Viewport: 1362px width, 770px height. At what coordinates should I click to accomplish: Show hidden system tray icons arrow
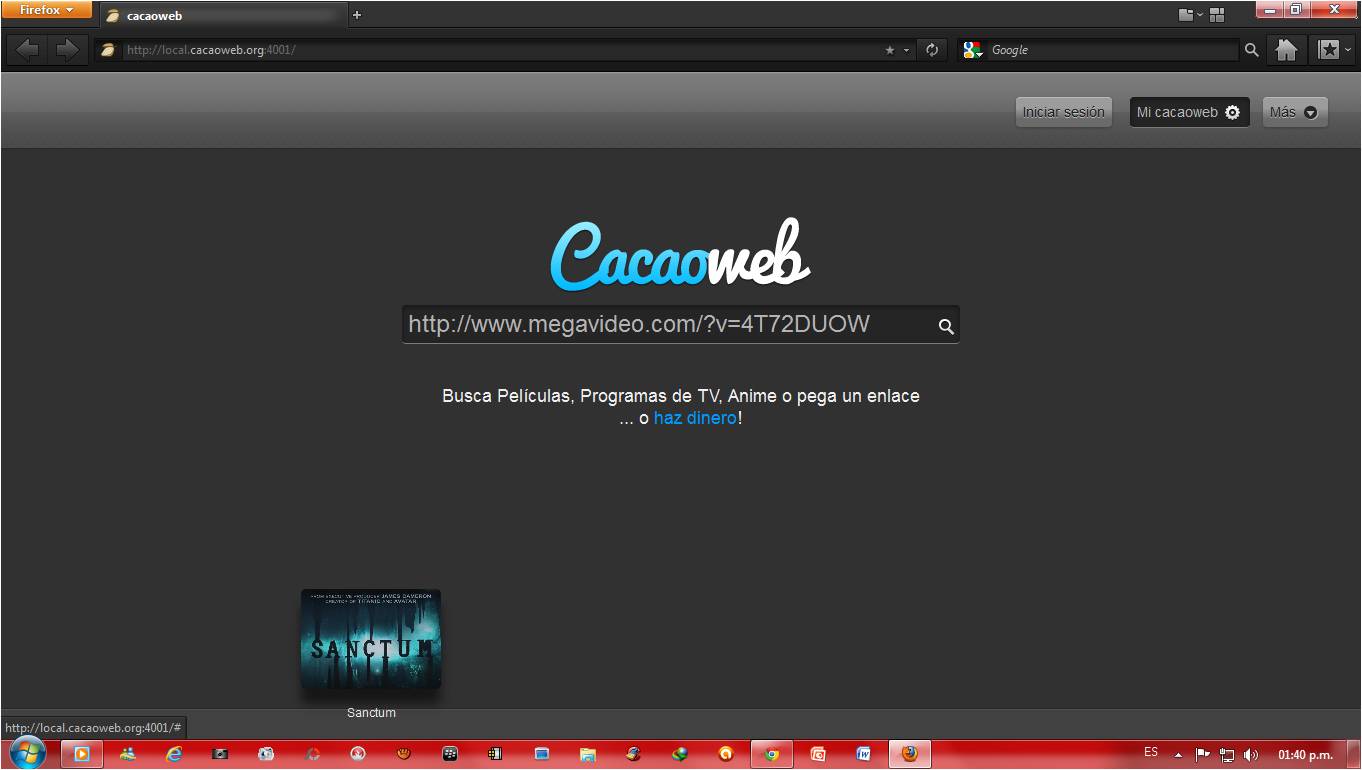pyautogui.click(x=1178, y=755)
